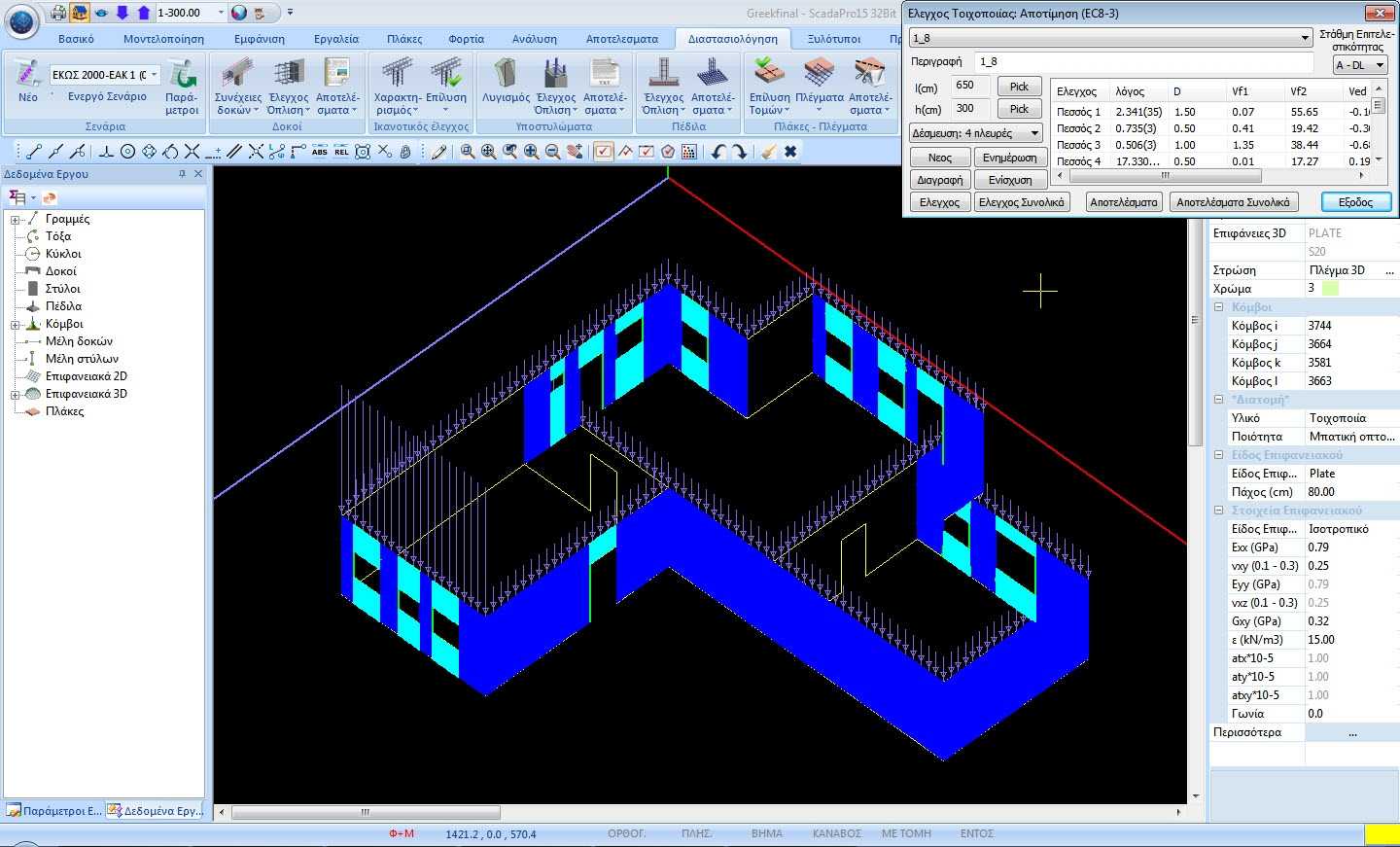Viewport: 1400px width, 847px height.
Task: Select the line drawing tool in toolbar
Action: (33, 151)
